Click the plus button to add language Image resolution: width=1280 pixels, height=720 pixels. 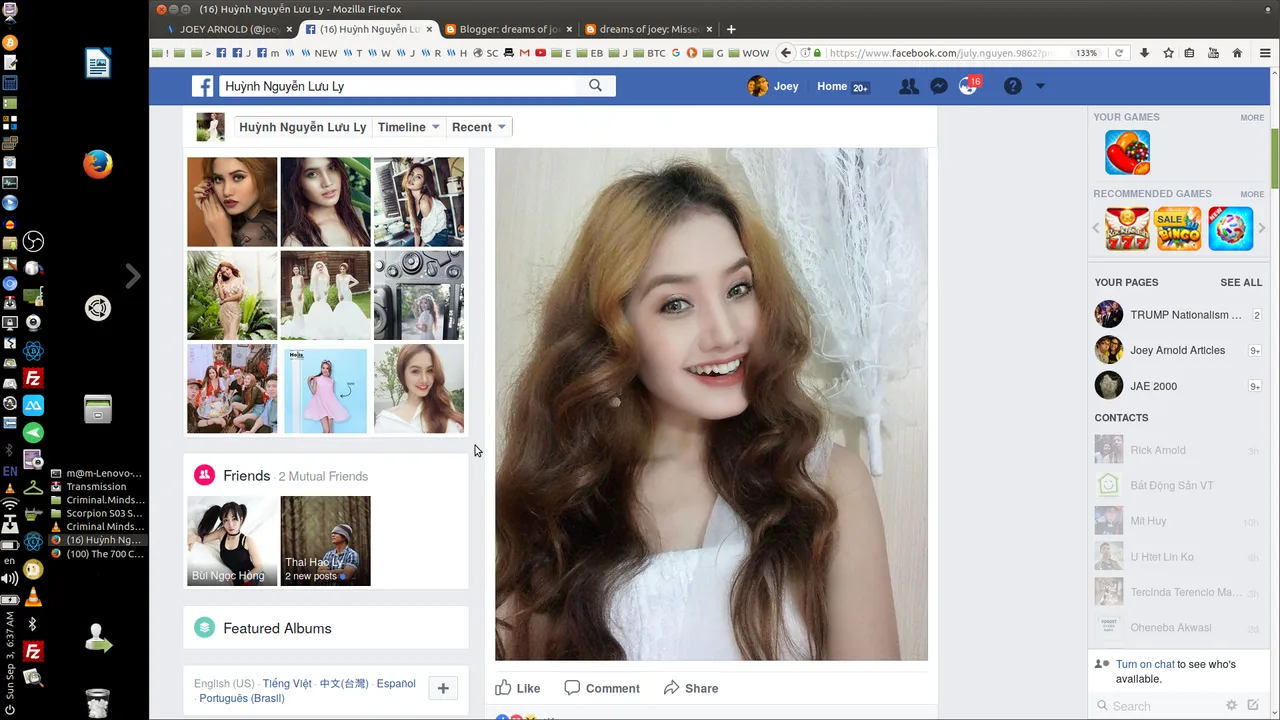pos(443,688)
